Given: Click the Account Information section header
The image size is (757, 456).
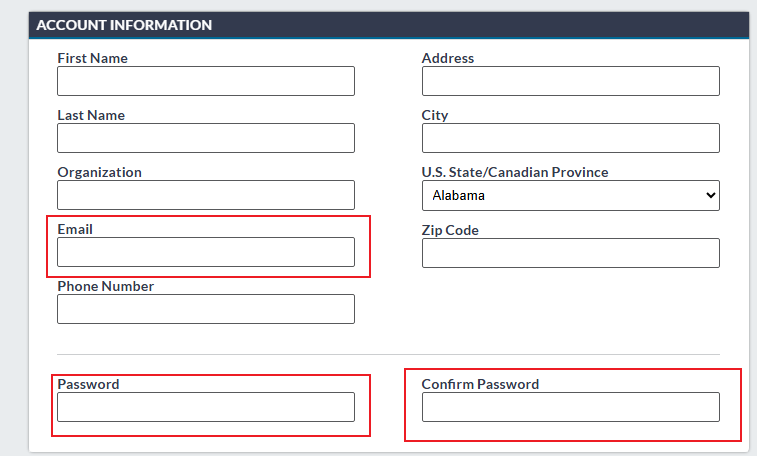Looking at the screenshot, I should [x=124, y=25].
